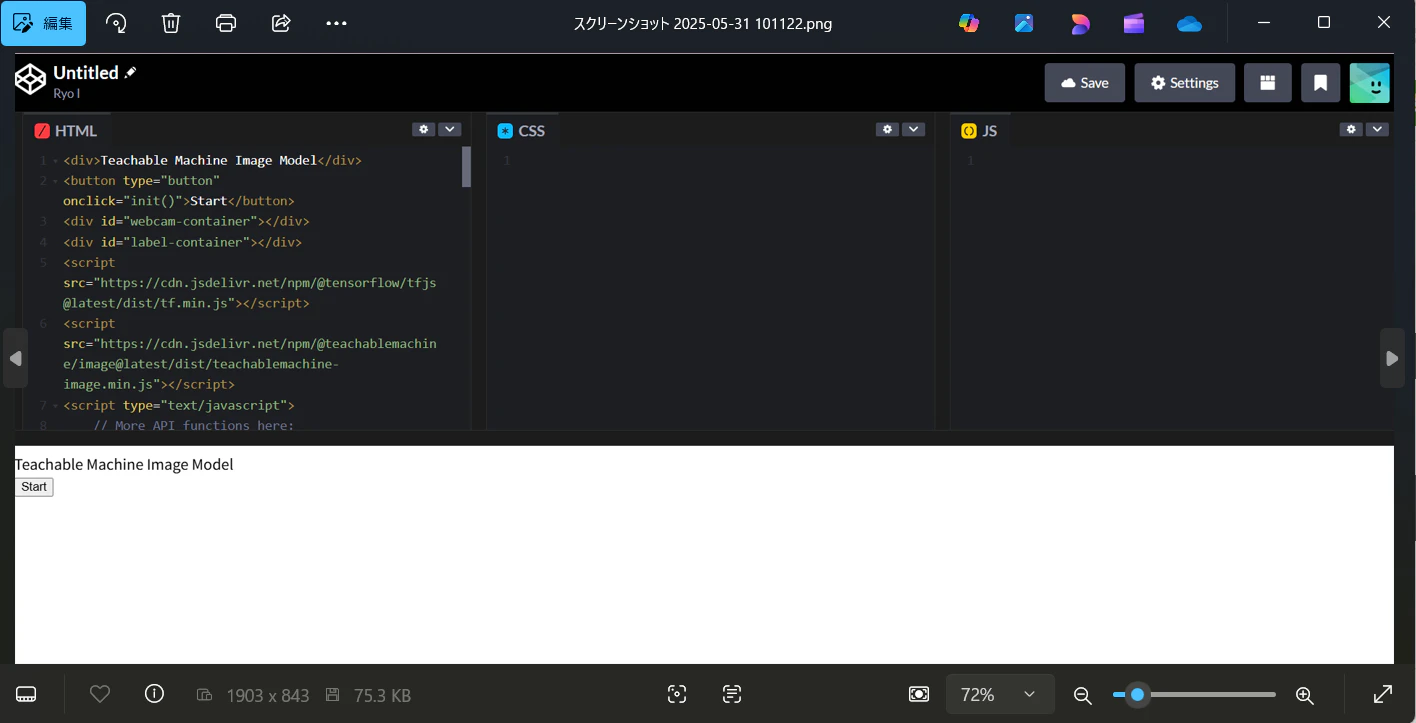Collapse the code fold arrow at line 7

(54, 405)
